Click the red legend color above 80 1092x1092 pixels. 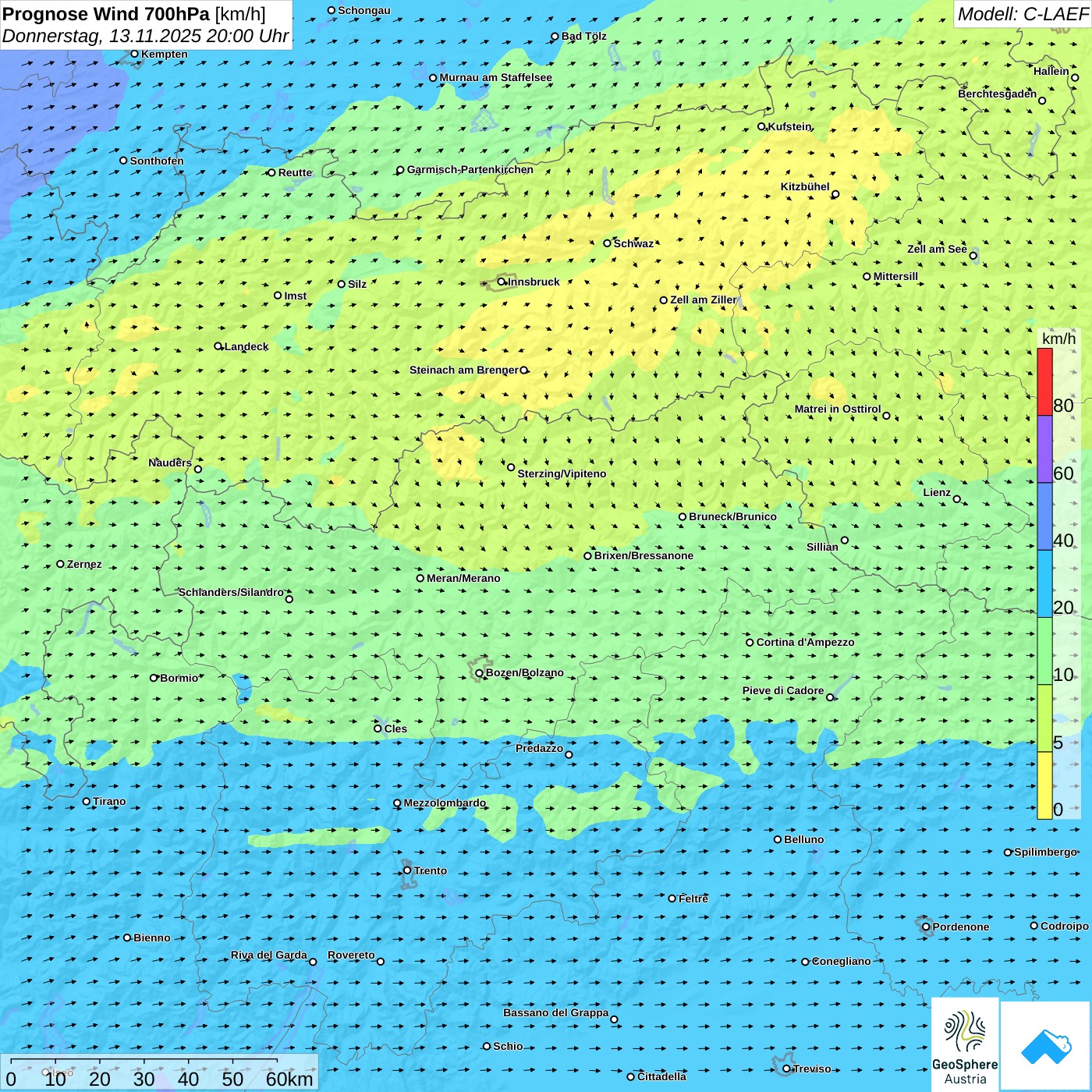pyautogui.click(x=1044, y=381)
